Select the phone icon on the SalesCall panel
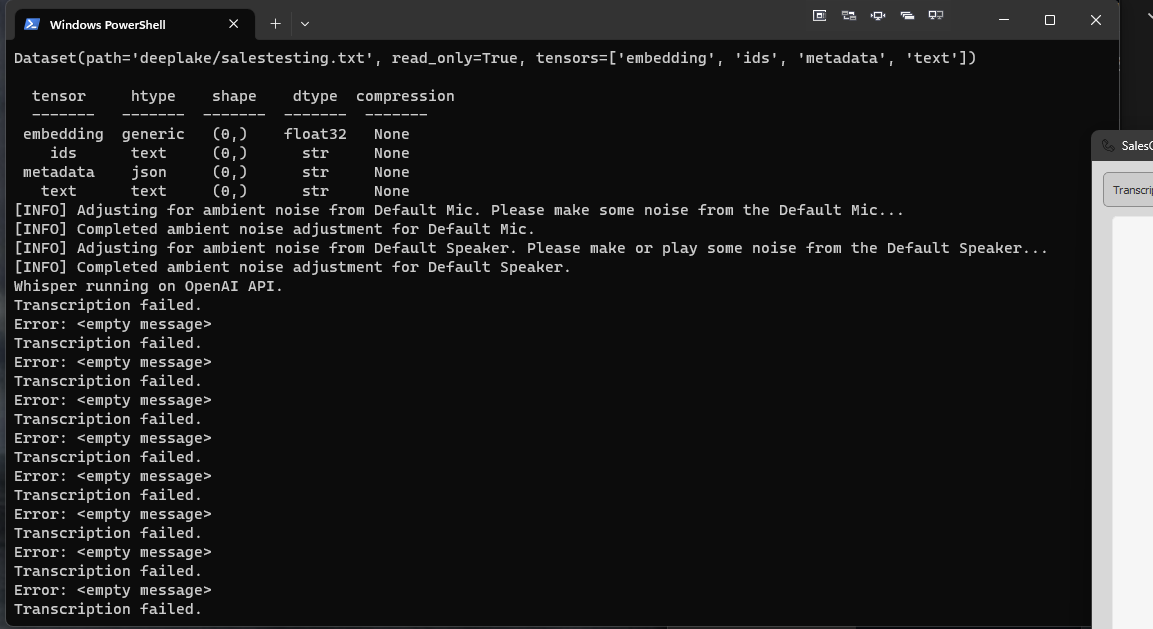Viewport: 1153px width, 629px height. click(1109, 145)
